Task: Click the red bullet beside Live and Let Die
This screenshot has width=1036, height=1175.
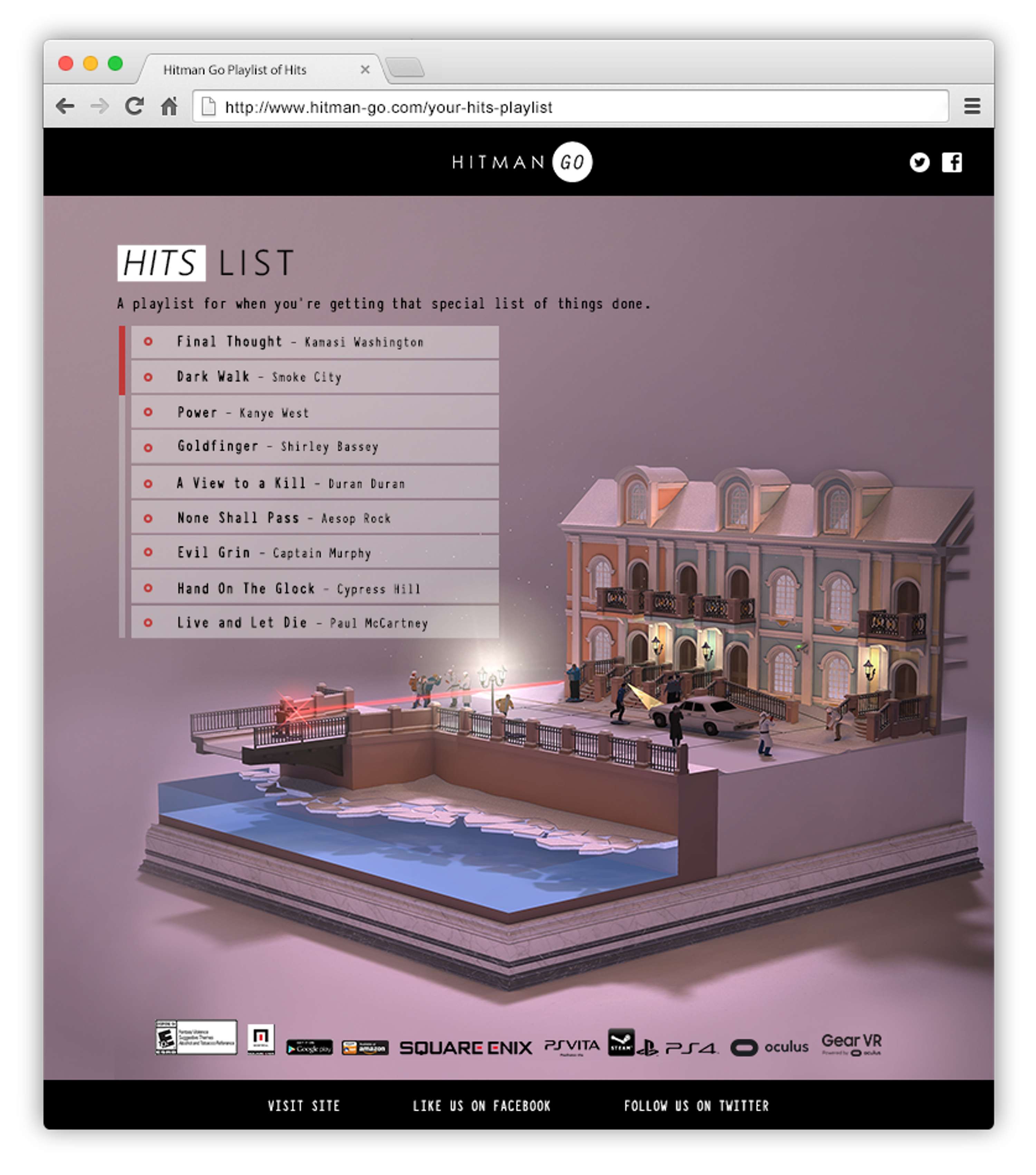Action: point(148,623)
